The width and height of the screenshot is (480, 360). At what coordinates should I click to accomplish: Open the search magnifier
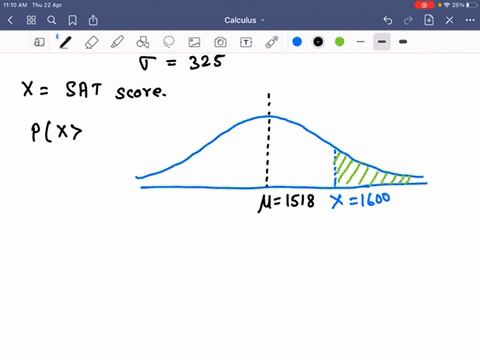52,20
